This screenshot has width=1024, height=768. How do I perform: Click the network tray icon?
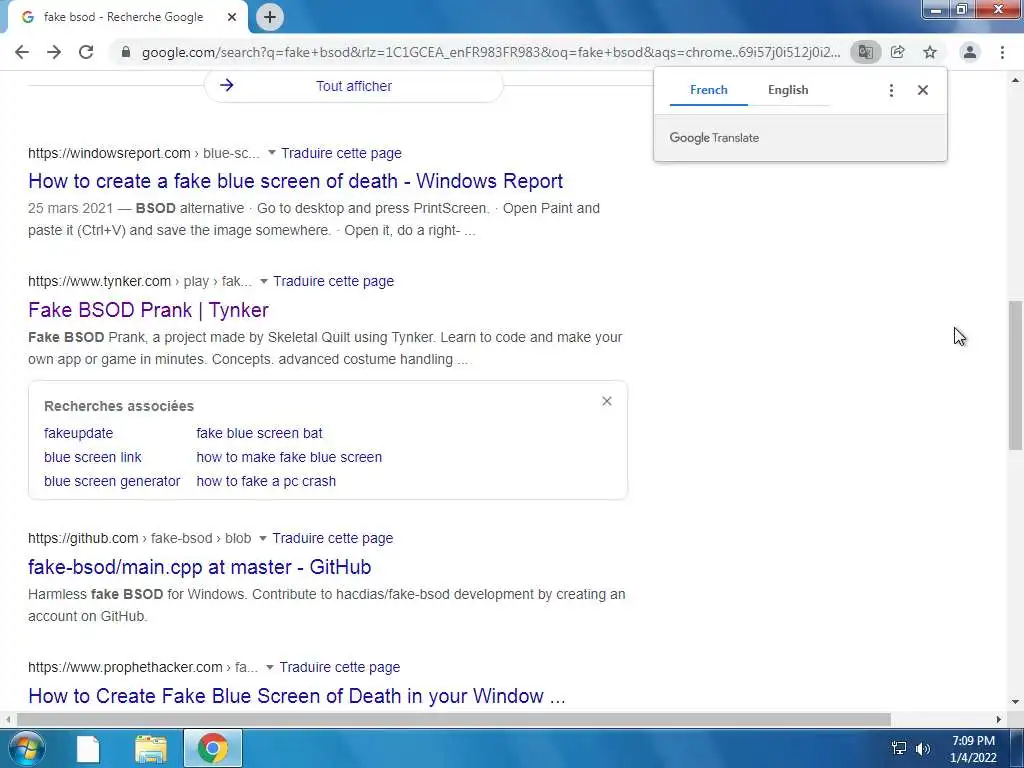point(899,749)
